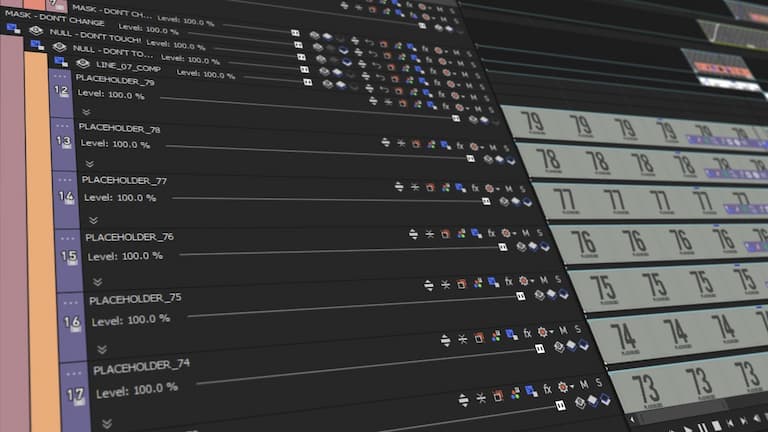This screenshot has width=768, height=432.
Task: Solo the PLACEHOLDER_76 track
Action: [539, 232]
